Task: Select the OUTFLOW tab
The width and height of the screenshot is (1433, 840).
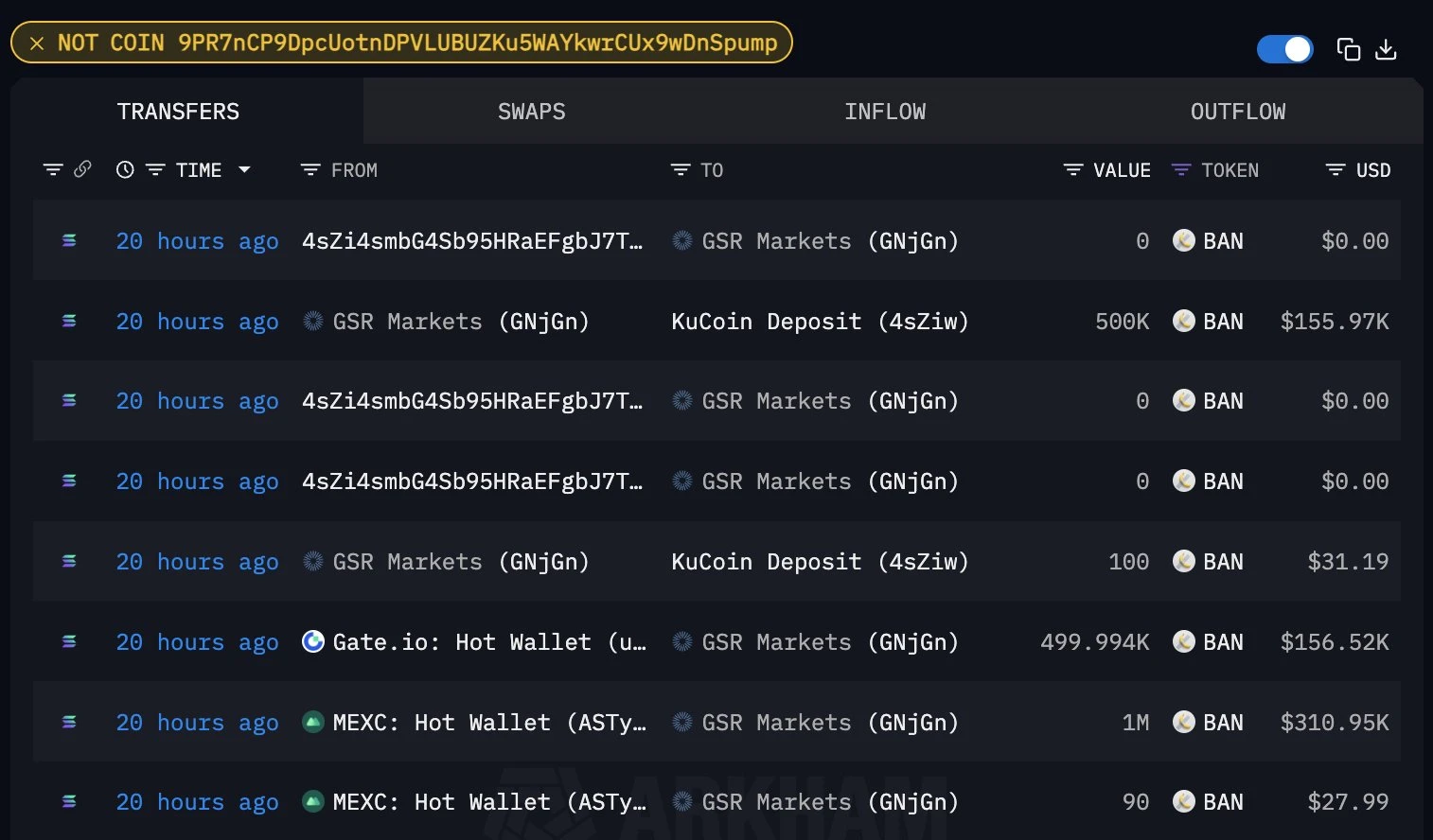Action: tap(1237, 112)
